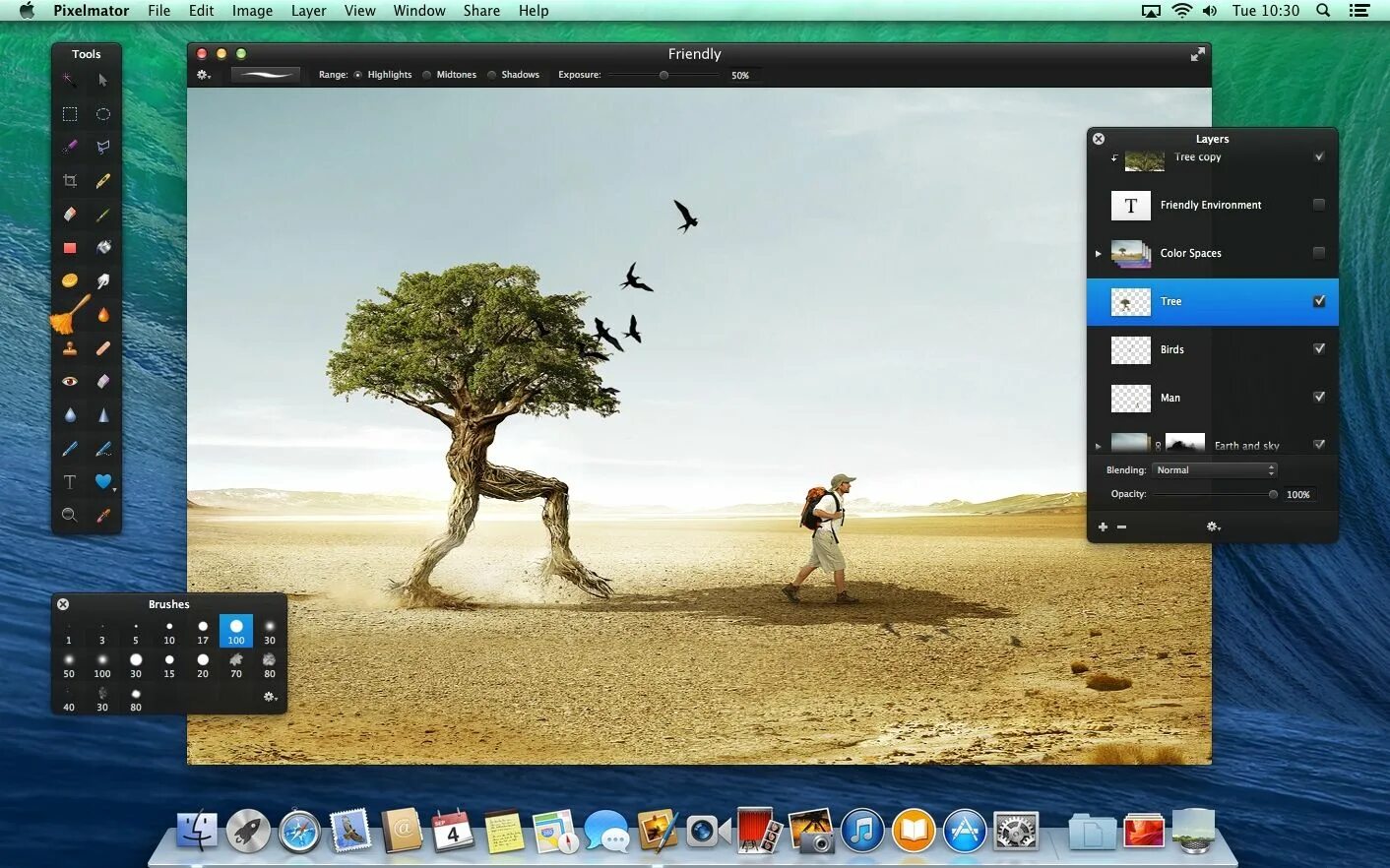
Task: Select the Red Eye tool
Action: 70,382
